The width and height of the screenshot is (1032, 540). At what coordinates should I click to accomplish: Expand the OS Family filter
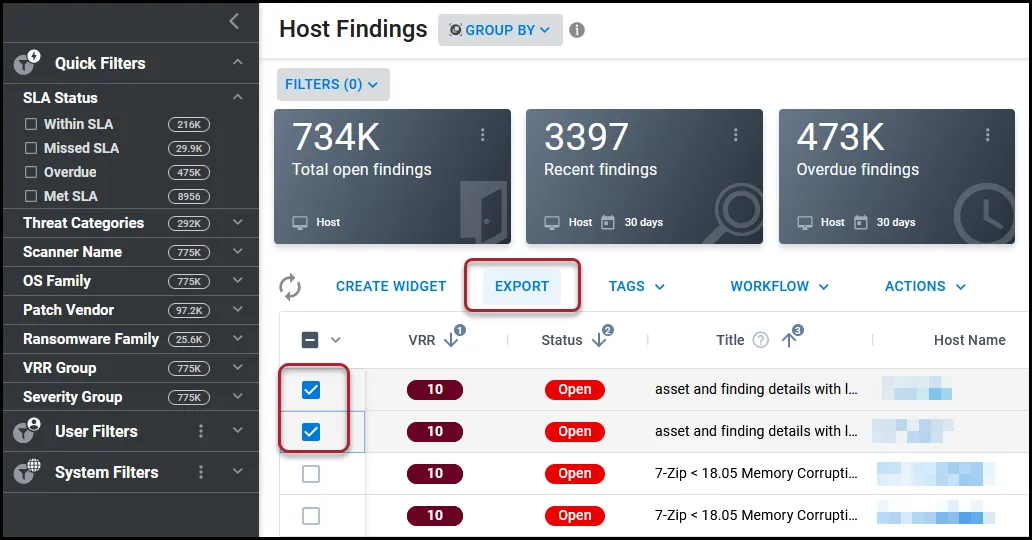[x=238, y=281]
